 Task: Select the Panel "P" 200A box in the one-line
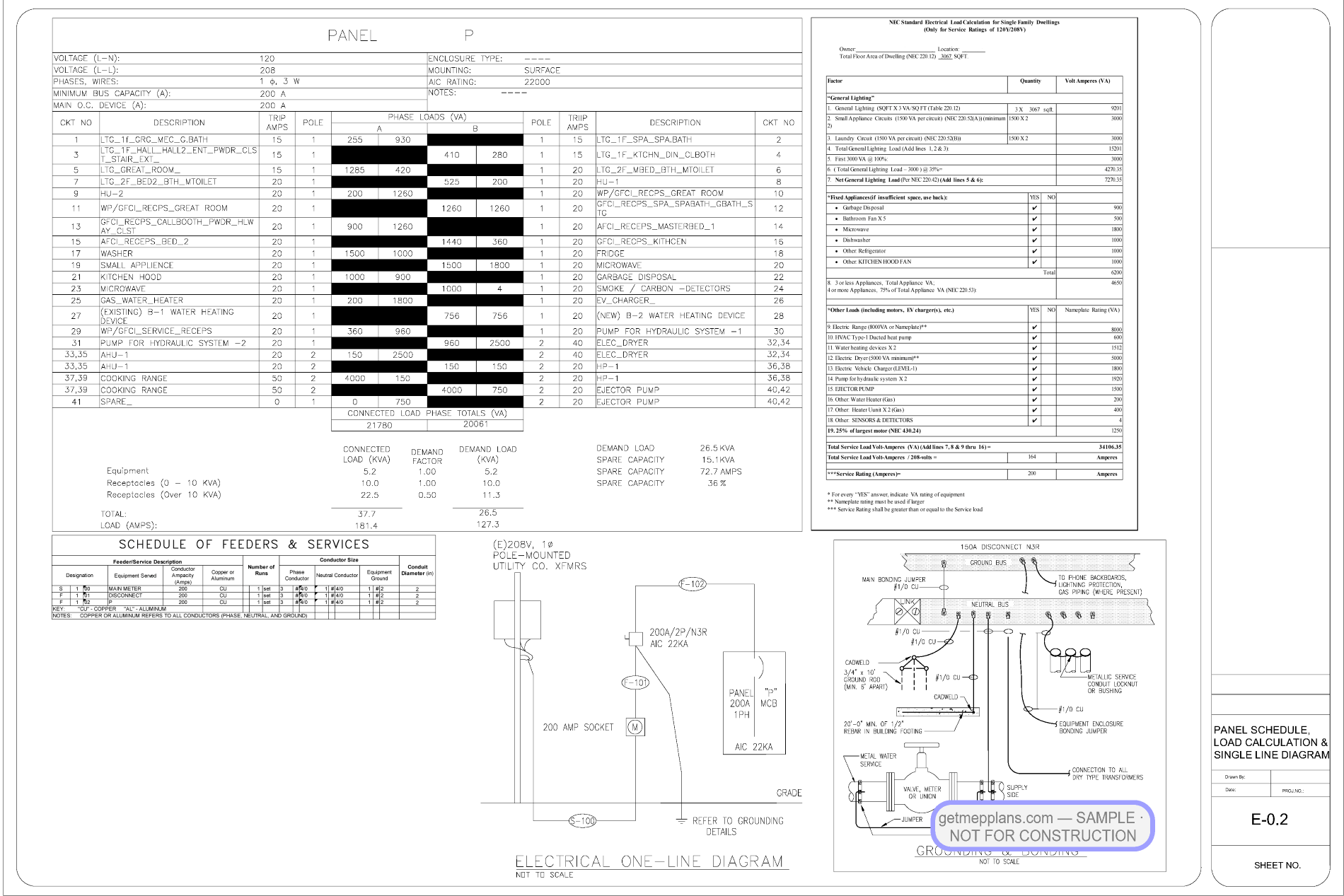(x=754, y=703)
